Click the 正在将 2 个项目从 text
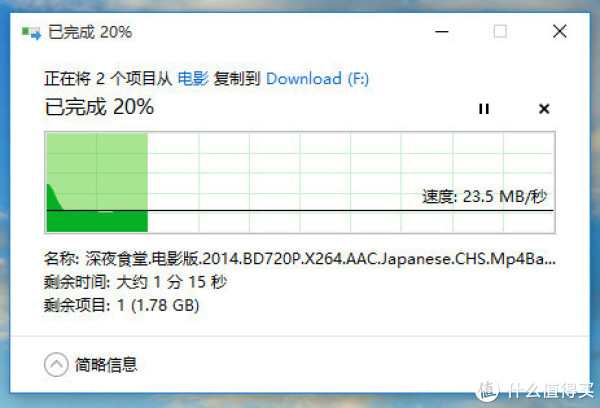 [108, 79]
